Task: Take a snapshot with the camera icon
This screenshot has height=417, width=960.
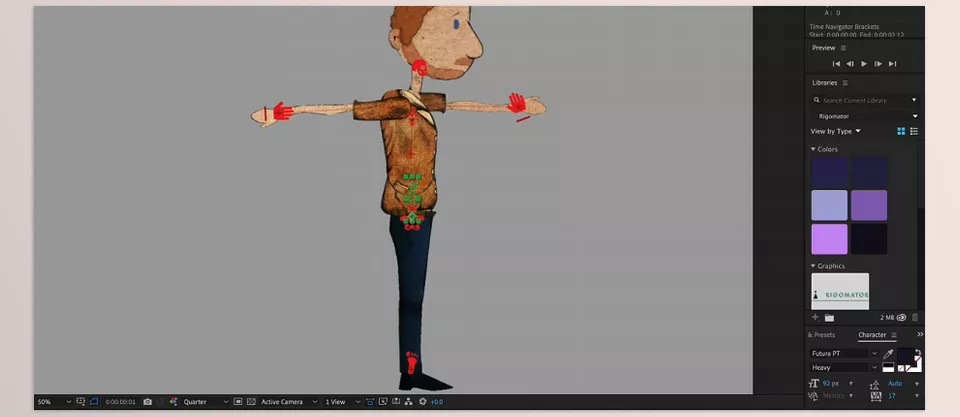Action: 148,402
